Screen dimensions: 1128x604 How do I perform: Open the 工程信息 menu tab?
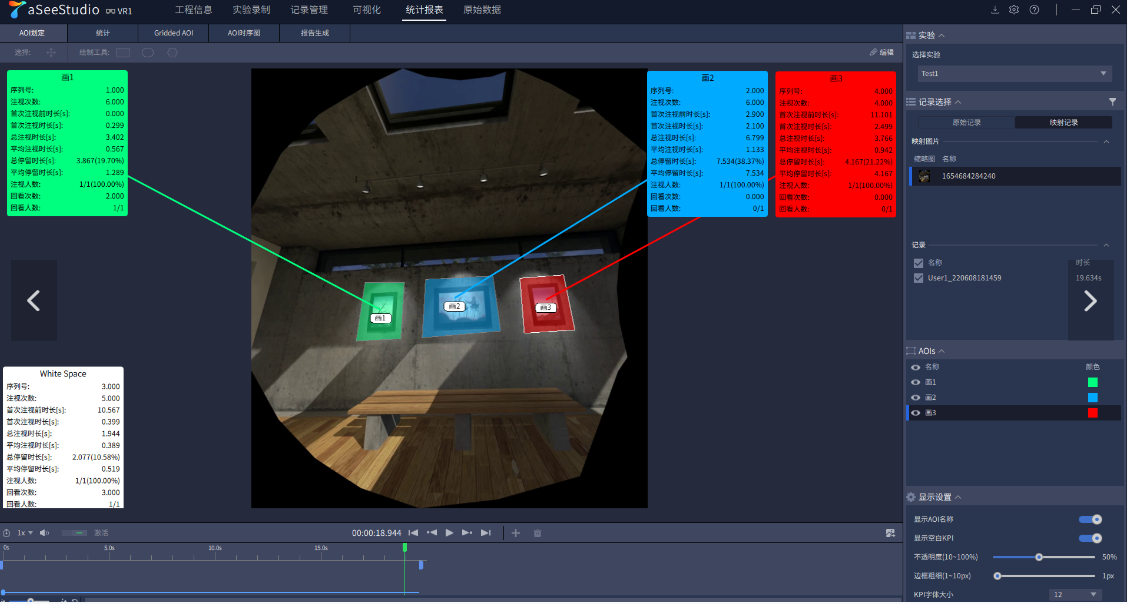click(x=194, y=10)
